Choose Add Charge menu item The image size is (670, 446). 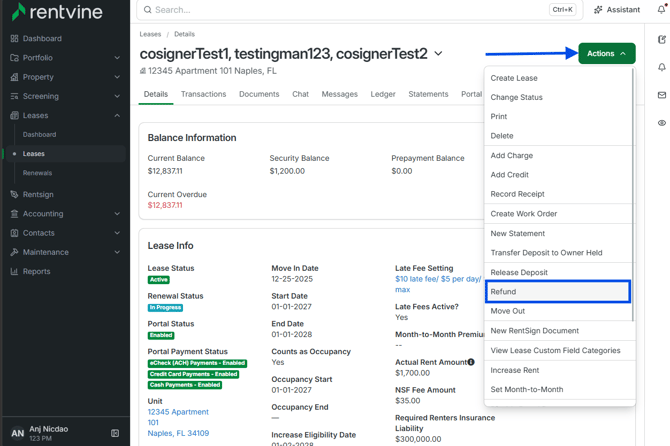(558, 156)
